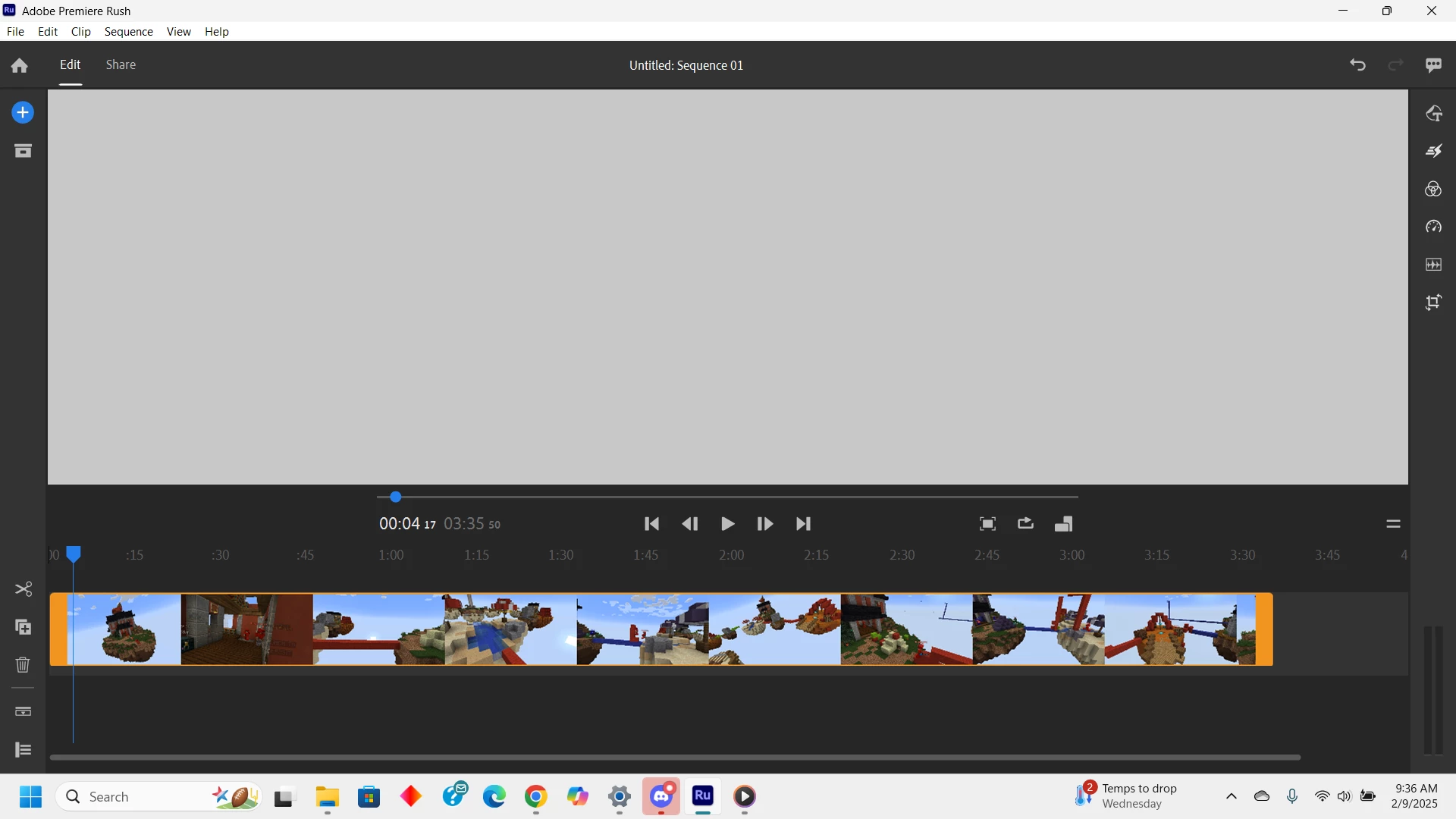The image size is (1456, 819).
Task: Select the Split scissors tool
Action: tap(23, 589)
